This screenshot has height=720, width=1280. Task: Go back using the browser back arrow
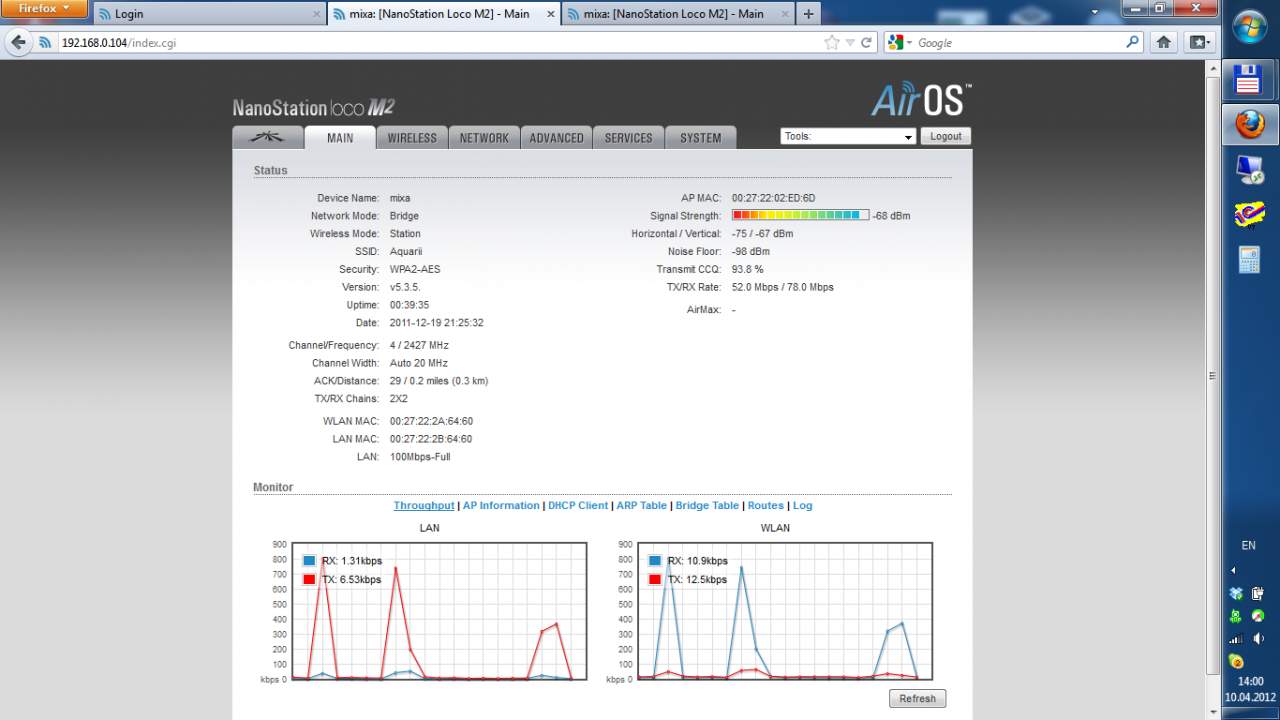click(18, 43)
